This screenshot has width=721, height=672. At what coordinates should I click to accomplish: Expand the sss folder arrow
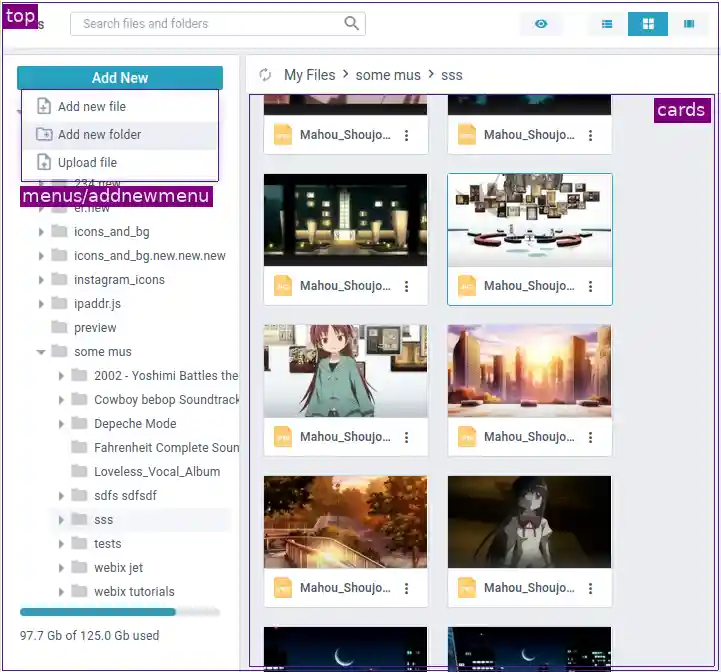[x=61, y=520]
